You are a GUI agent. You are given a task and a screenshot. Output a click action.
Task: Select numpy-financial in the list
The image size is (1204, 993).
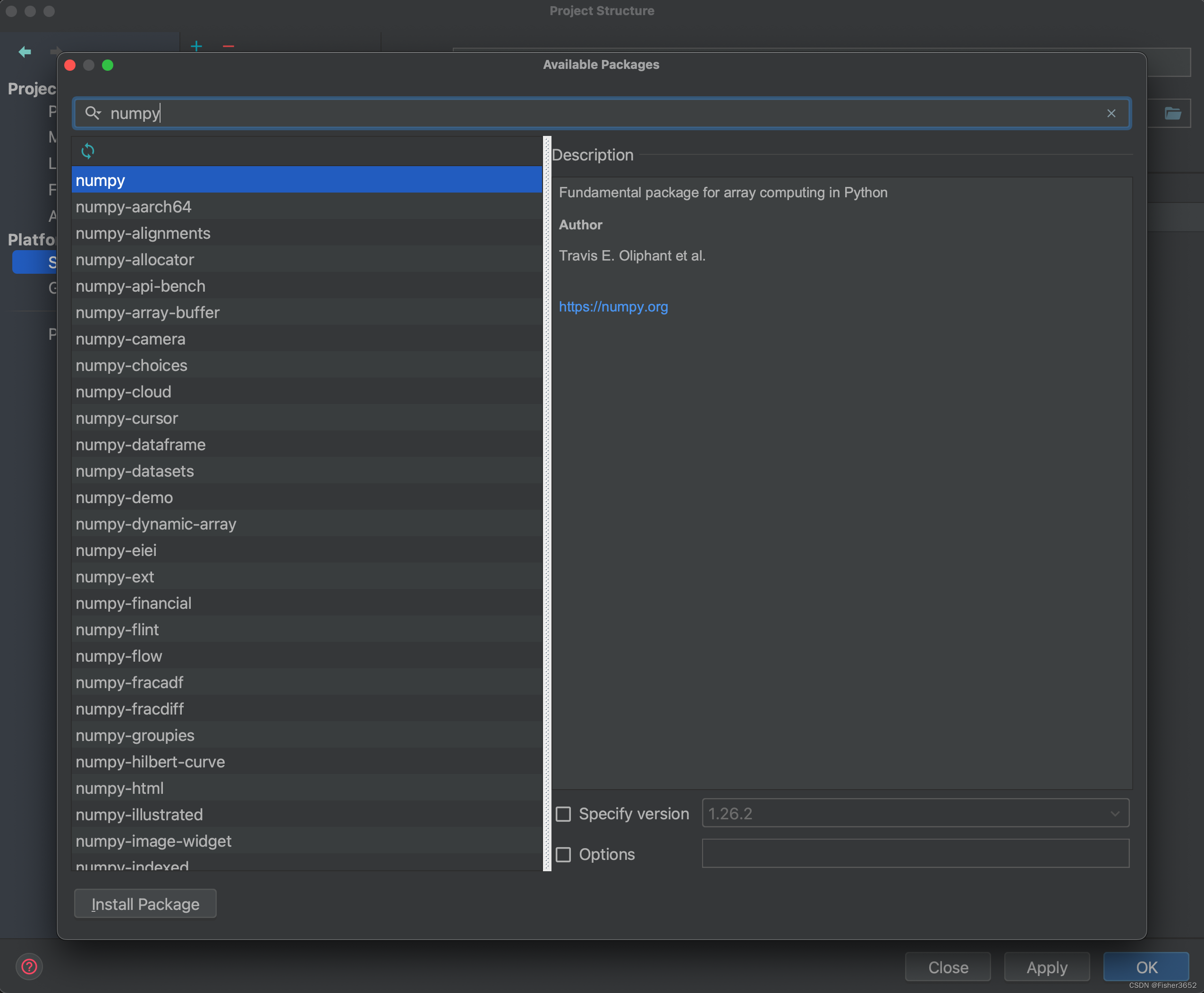(x=307, y=603)
